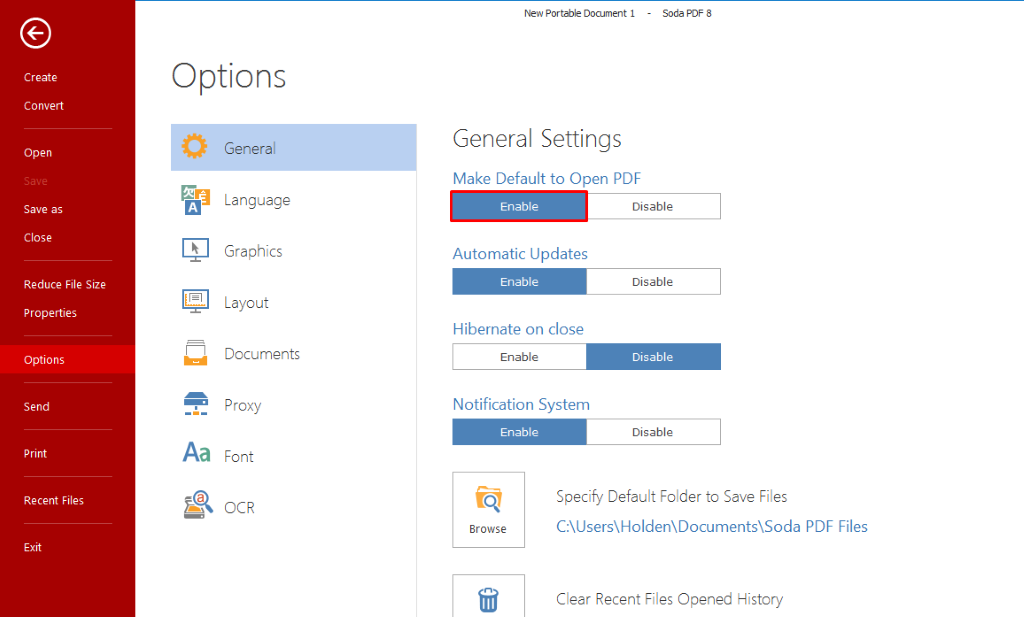Screen dimensions: 1024x617
Task: Select Open in the sidebar
Action: coord(38,153)
